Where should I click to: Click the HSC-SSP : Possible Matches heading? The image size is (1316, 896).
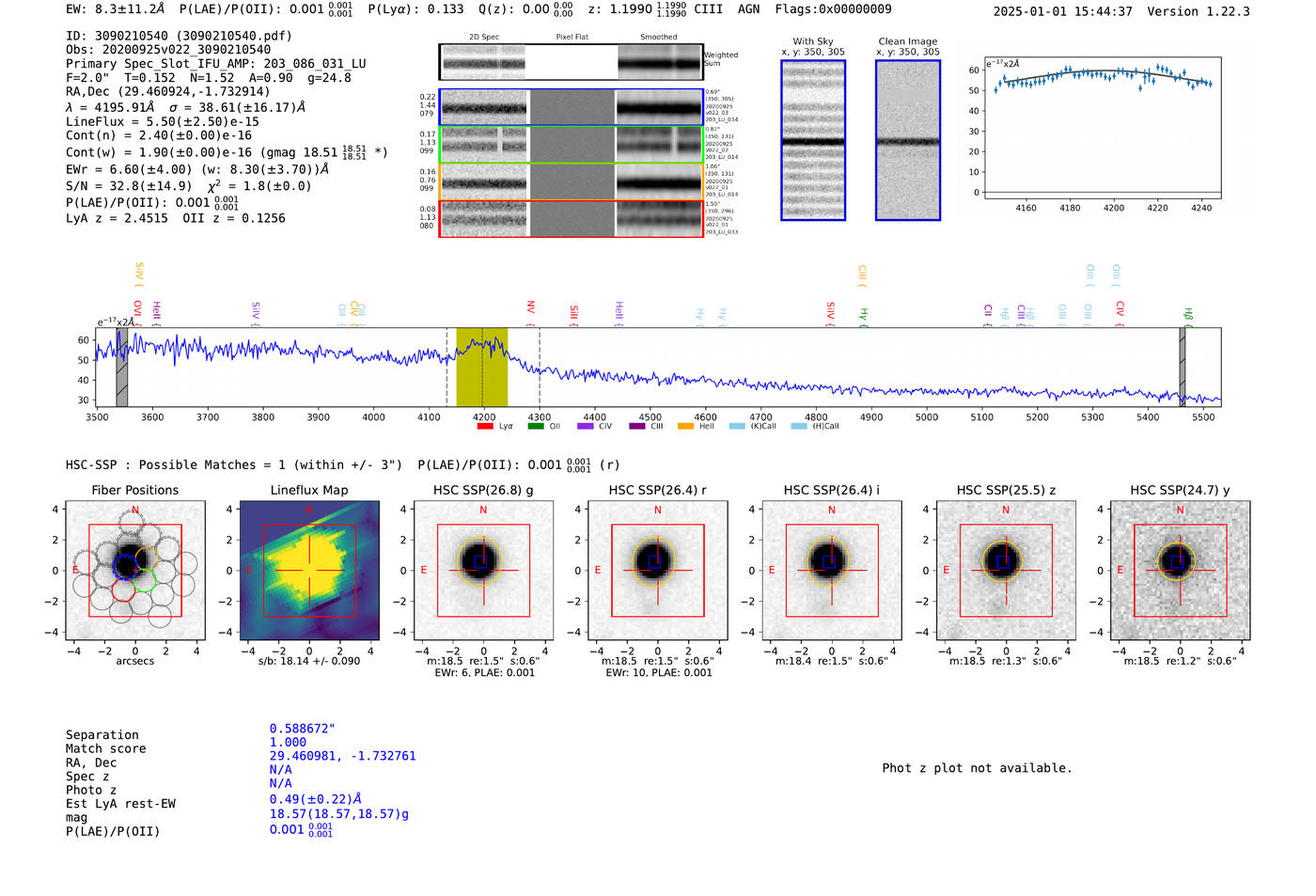234,464
